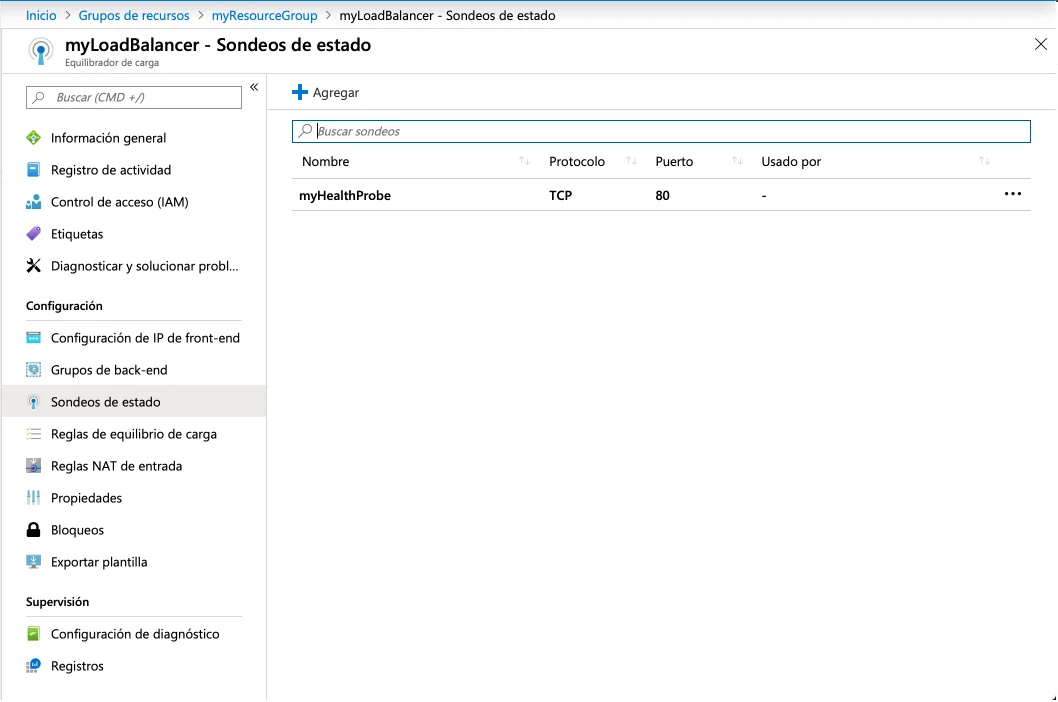
Task: Click the Reglas de equilibrio de carga icon
Action: point(33,434)
